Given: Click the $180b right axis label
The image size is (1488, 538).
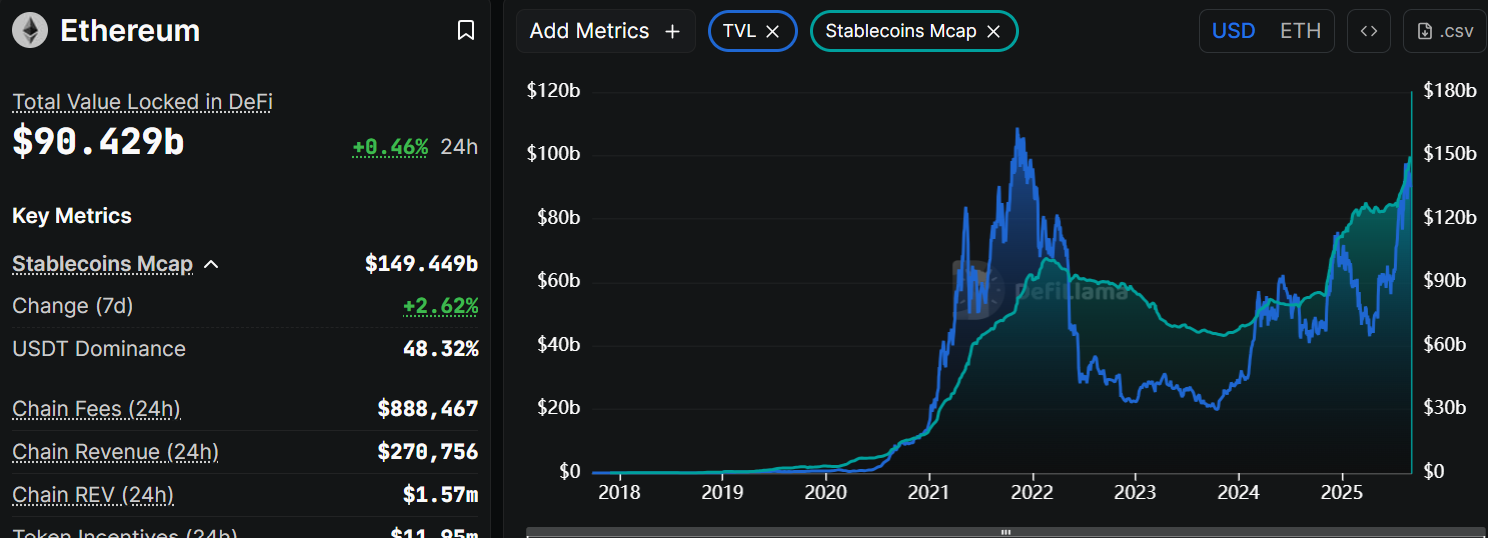Looking at the screenshot, I should tap(1450, 91).
